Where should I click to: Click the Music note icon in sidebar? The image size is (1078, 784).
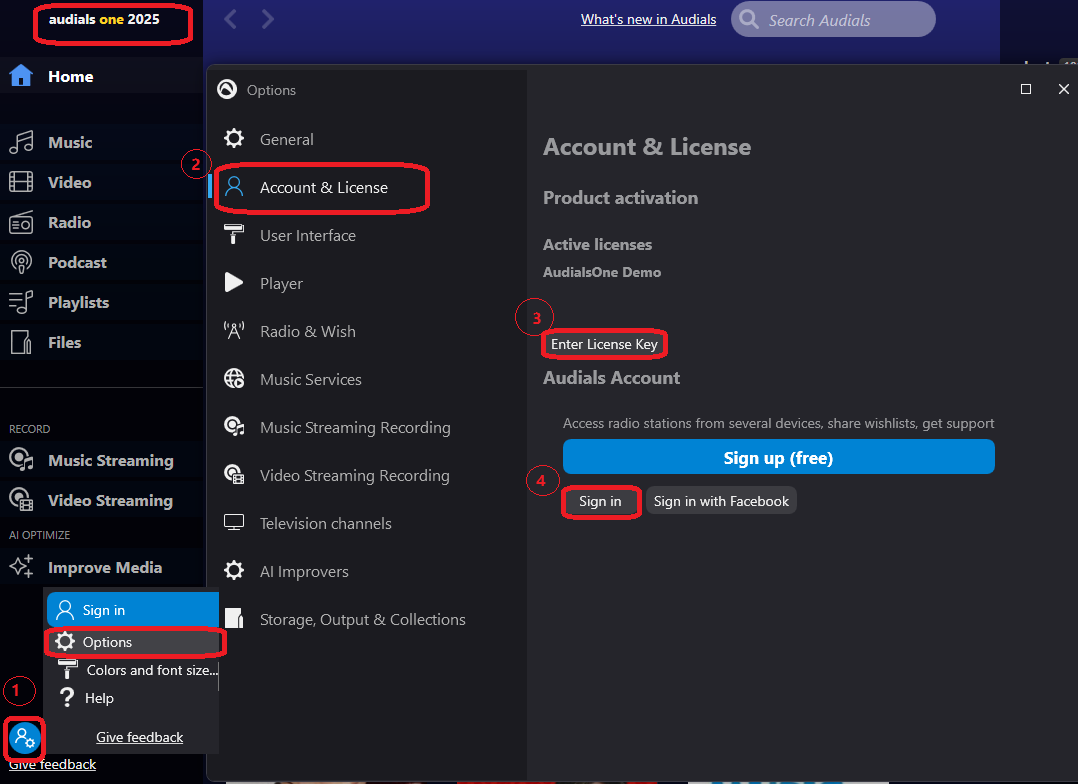(x=21, y=142)
